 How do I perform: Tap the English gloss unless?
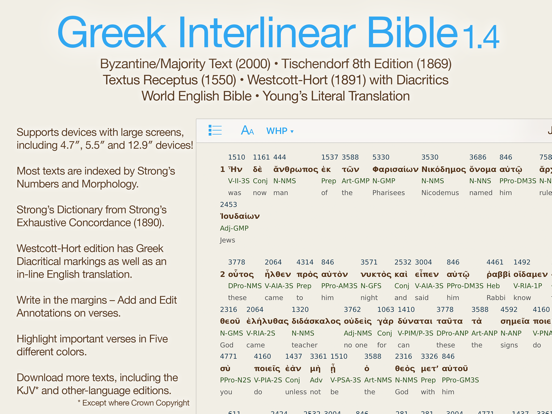click(296, 392)
